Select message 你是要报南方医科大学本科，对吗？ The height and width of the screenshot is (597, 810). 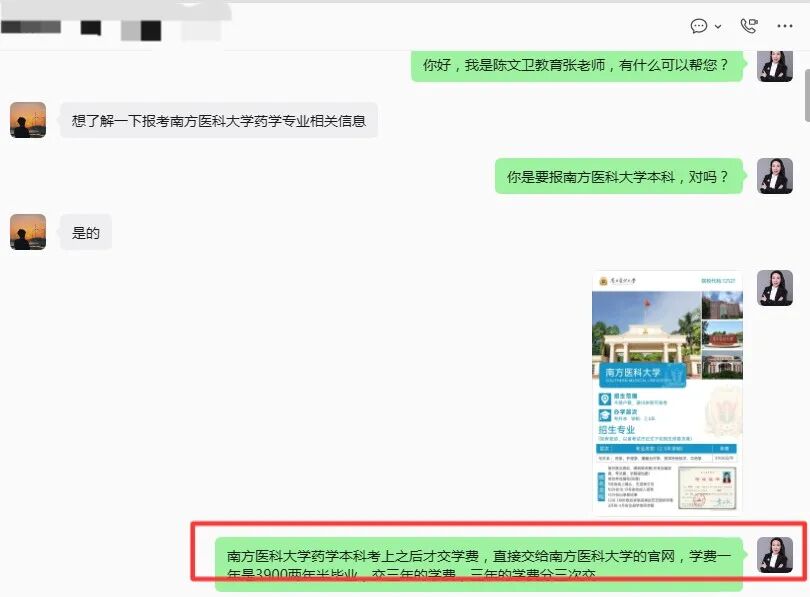pos(618,177)
